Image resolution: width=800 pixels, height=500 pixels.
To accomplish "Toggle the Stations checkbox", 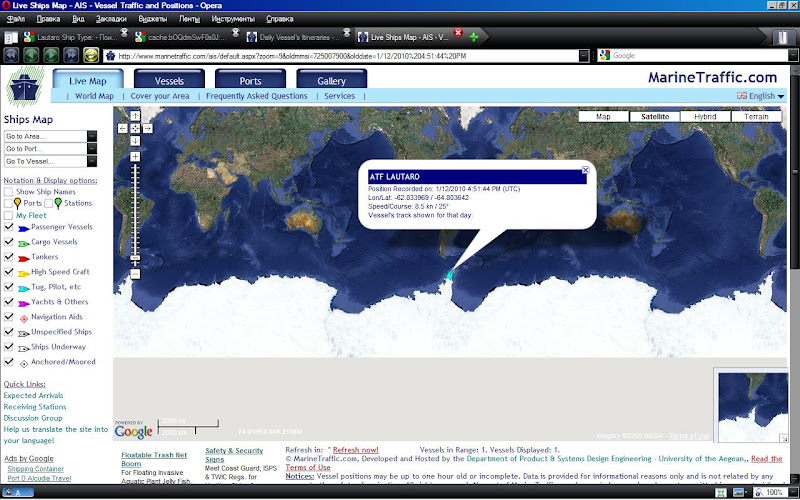I will [48, 203].
